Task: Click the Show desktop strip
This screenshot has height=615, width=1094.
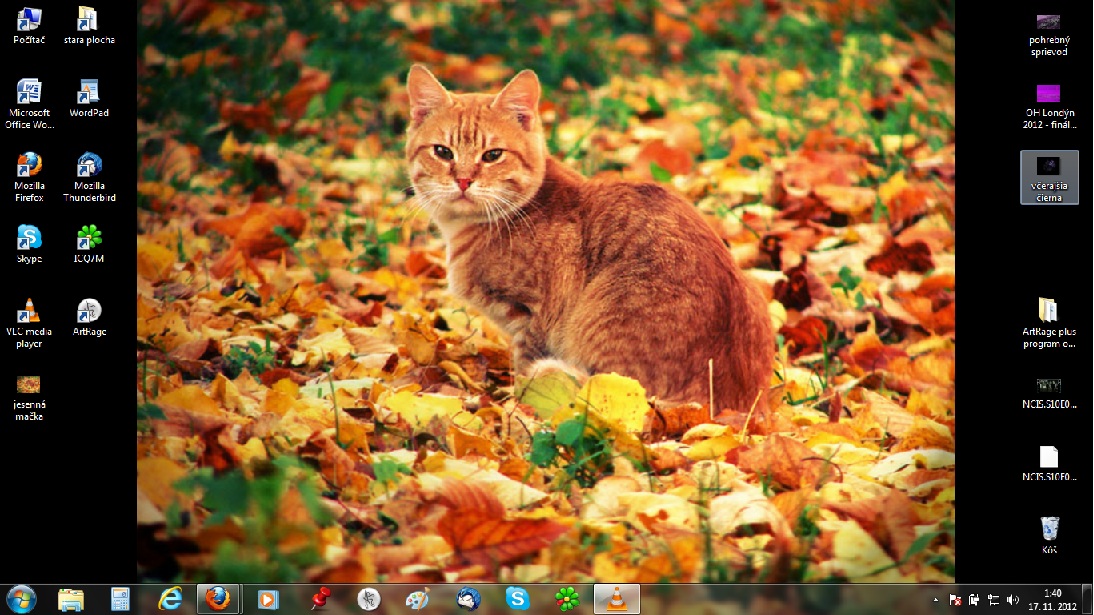Action: (x=1088, y=599)
